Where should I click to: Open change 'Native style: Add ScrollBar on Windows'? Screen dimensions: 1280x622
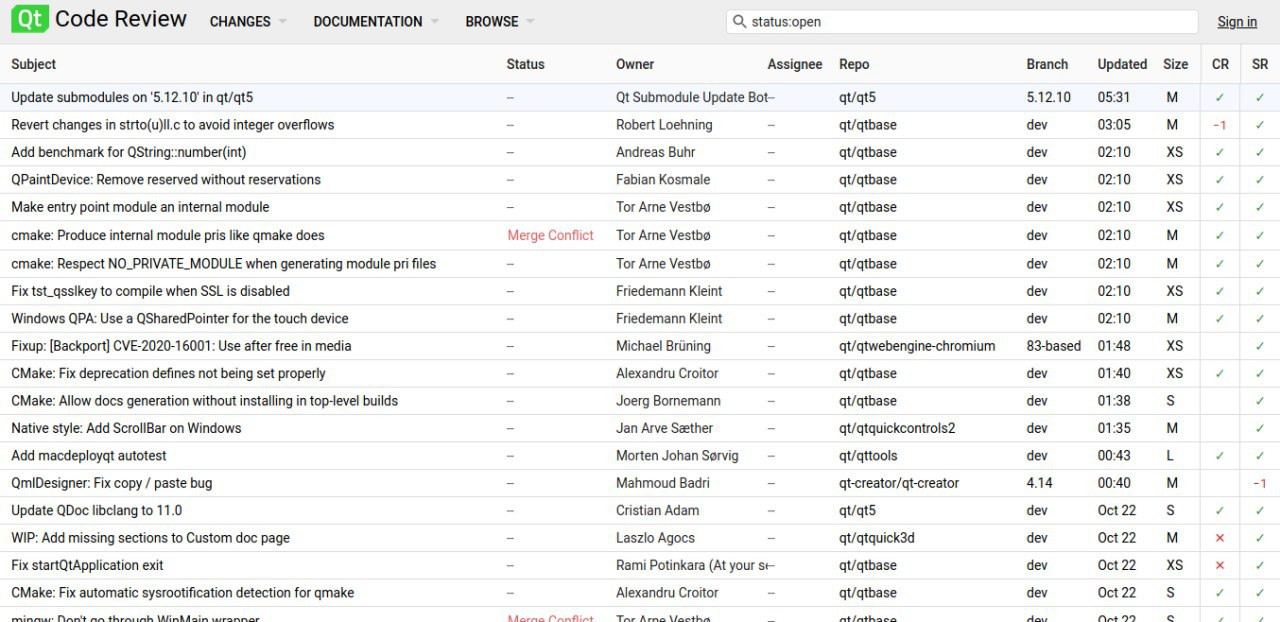[x=126, y=428]
